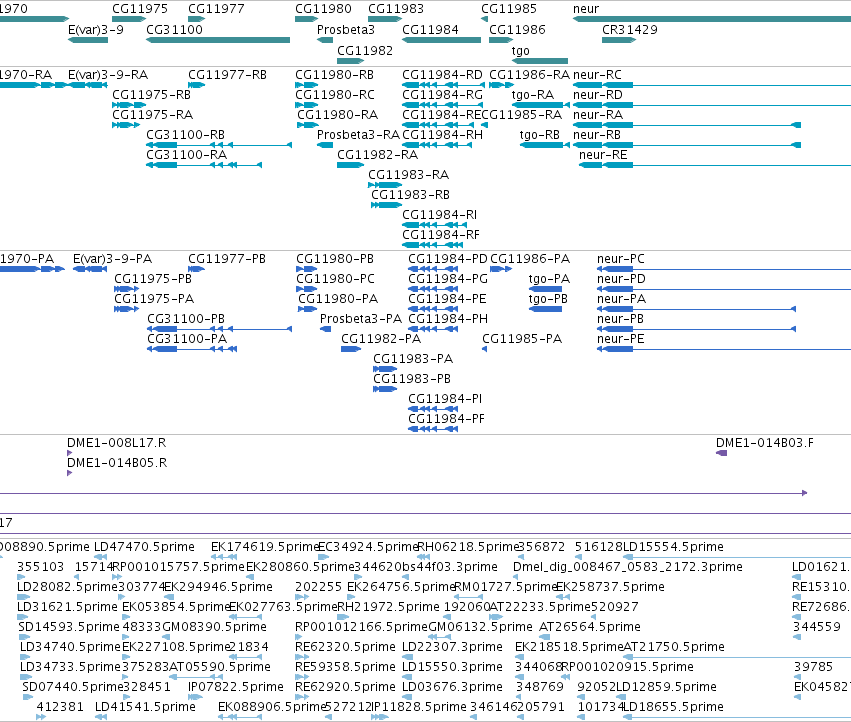Image resolution: width=851 pixels, height=722 pixels.
Task: Click the CG11980 gene label
Action: coord(323,9)
